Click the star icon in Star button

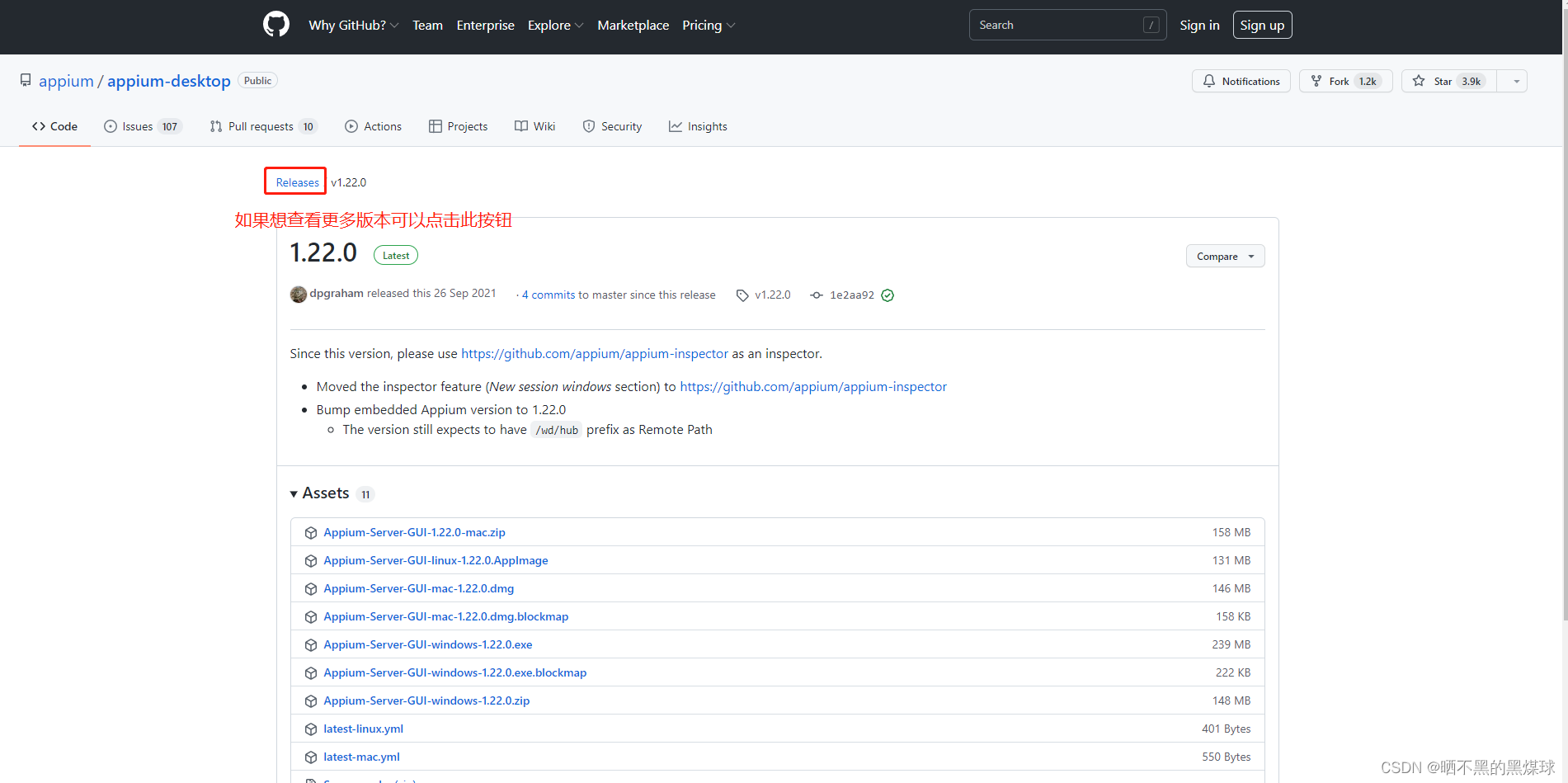[x=1419, y=81]
